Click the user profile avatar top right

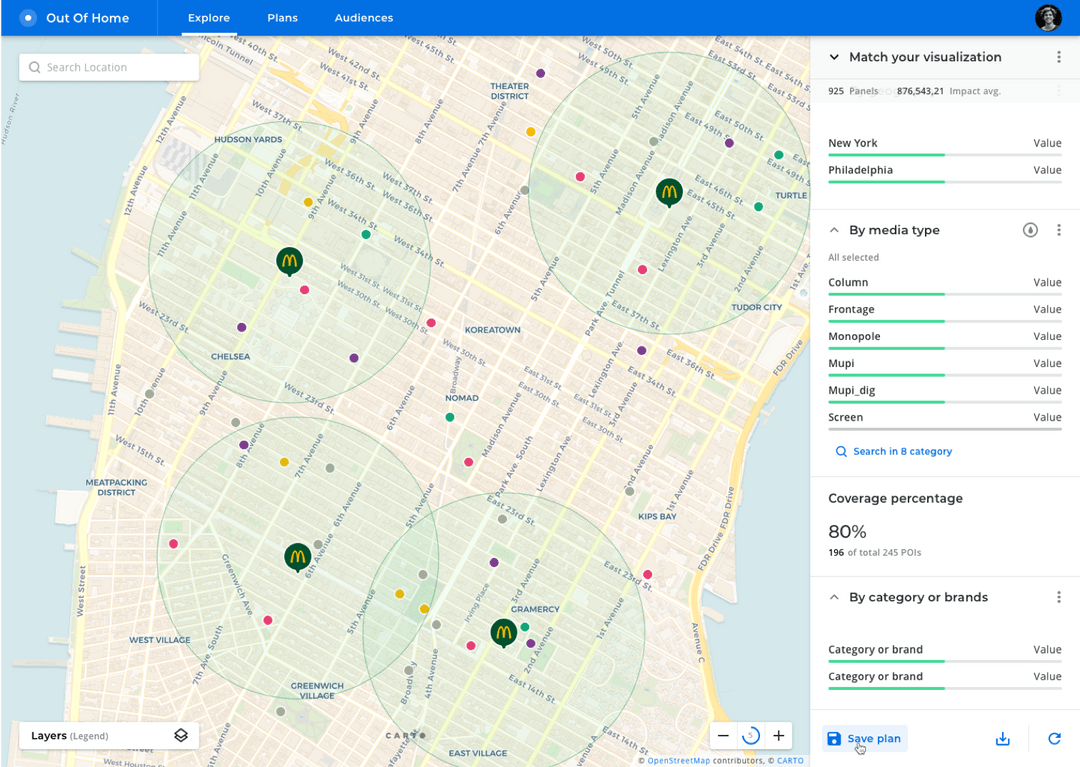(x=1047, y=17)
